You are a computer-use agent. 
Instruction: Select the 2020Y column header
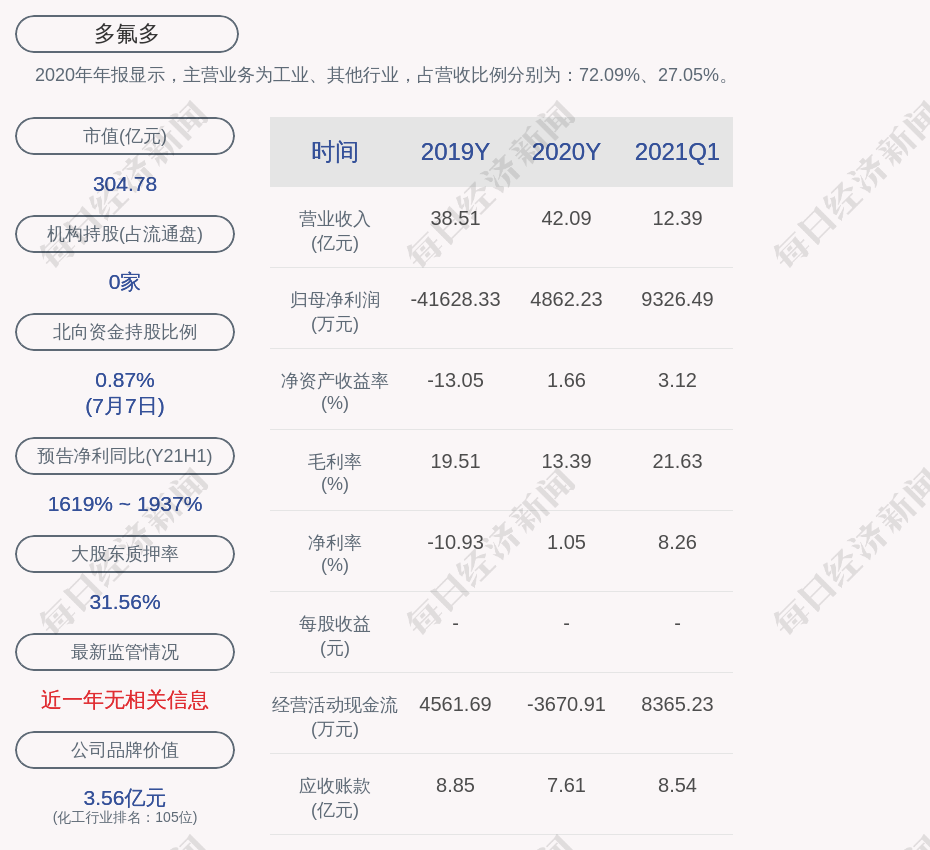point(566,152)
